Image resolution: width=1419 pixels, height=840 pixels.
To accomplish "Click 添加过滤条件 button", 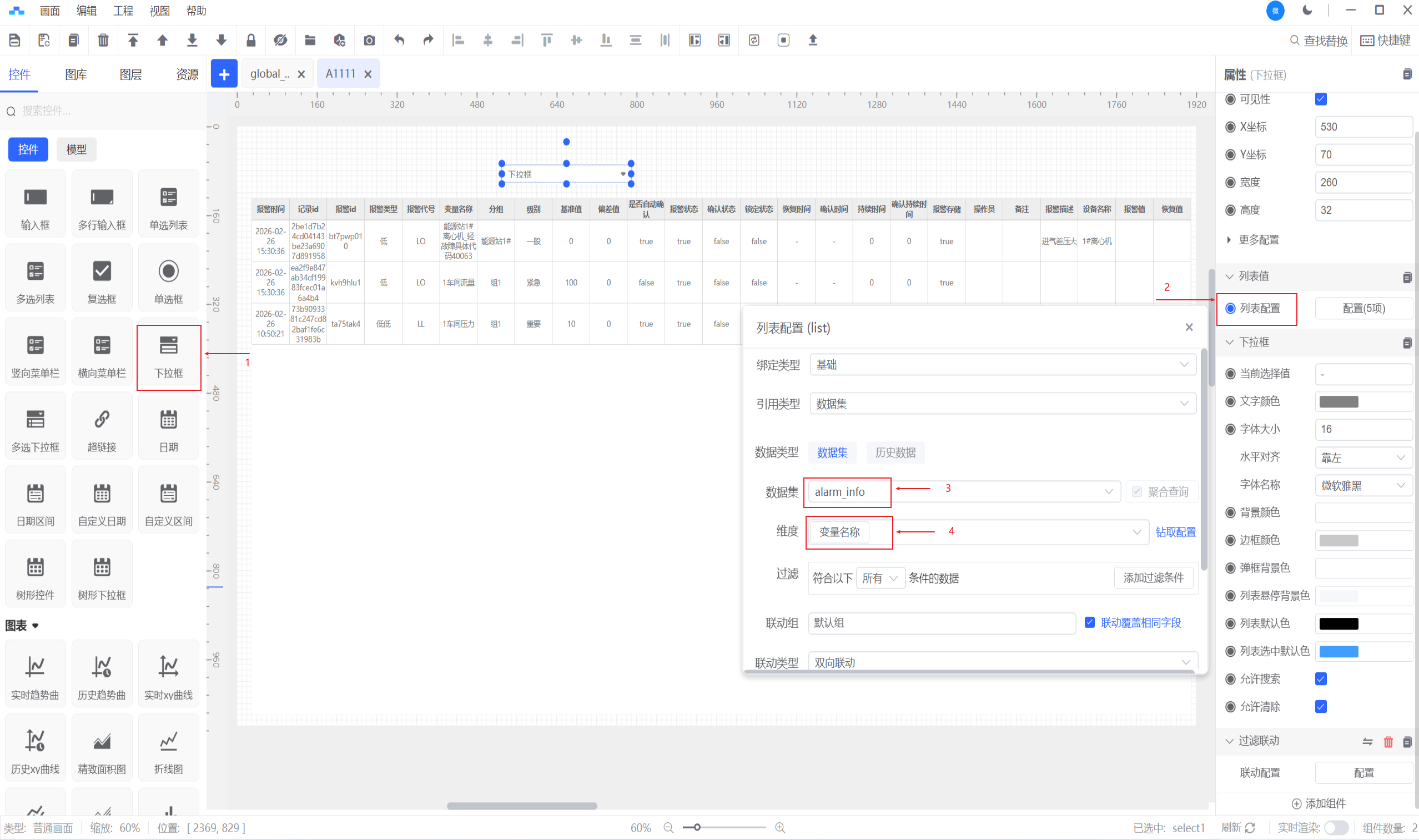I will tap(1153, 578).
